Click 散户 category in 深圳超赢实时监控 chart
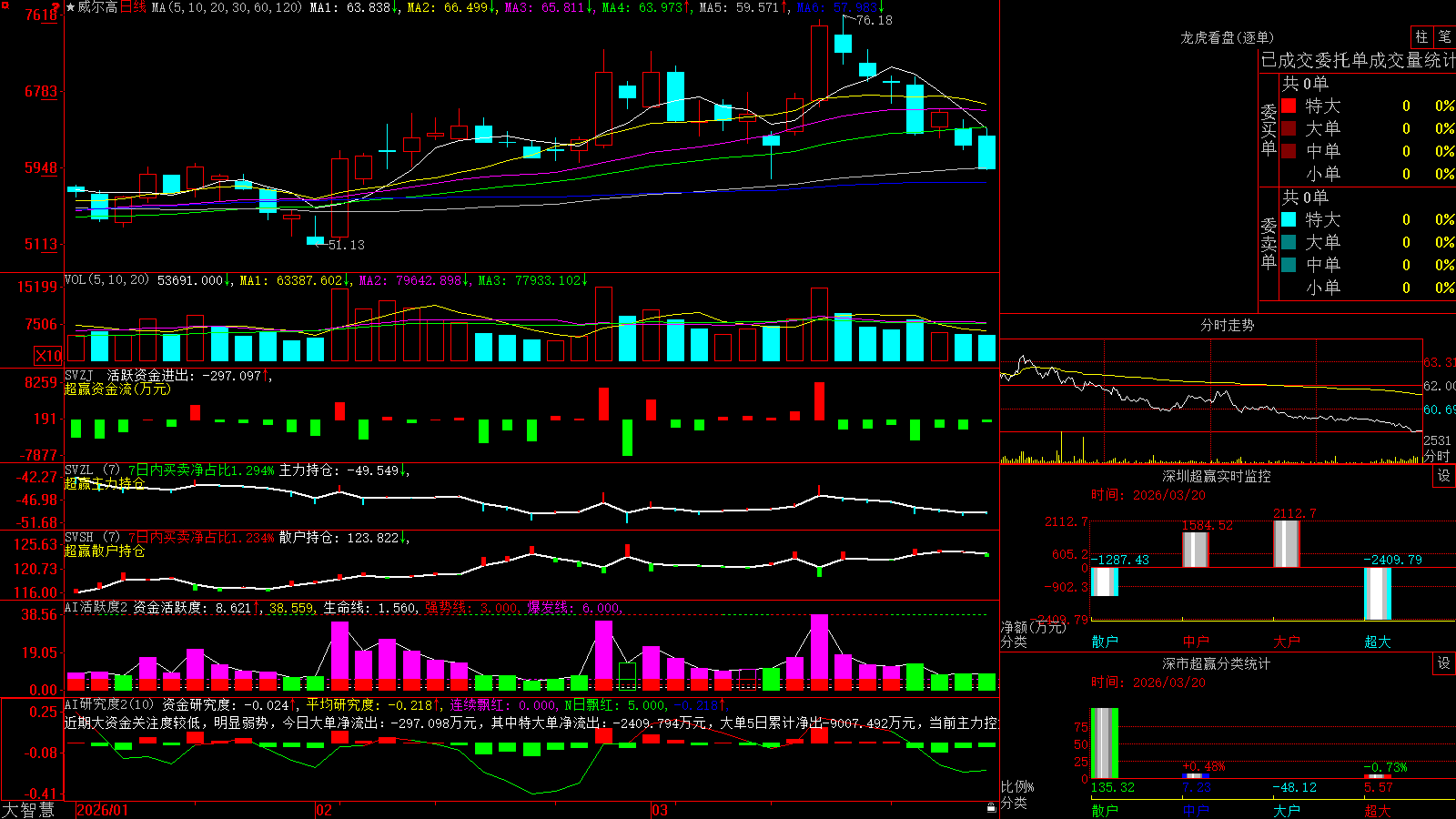This screenshot has height=819, width=1456. [1105, 642]
